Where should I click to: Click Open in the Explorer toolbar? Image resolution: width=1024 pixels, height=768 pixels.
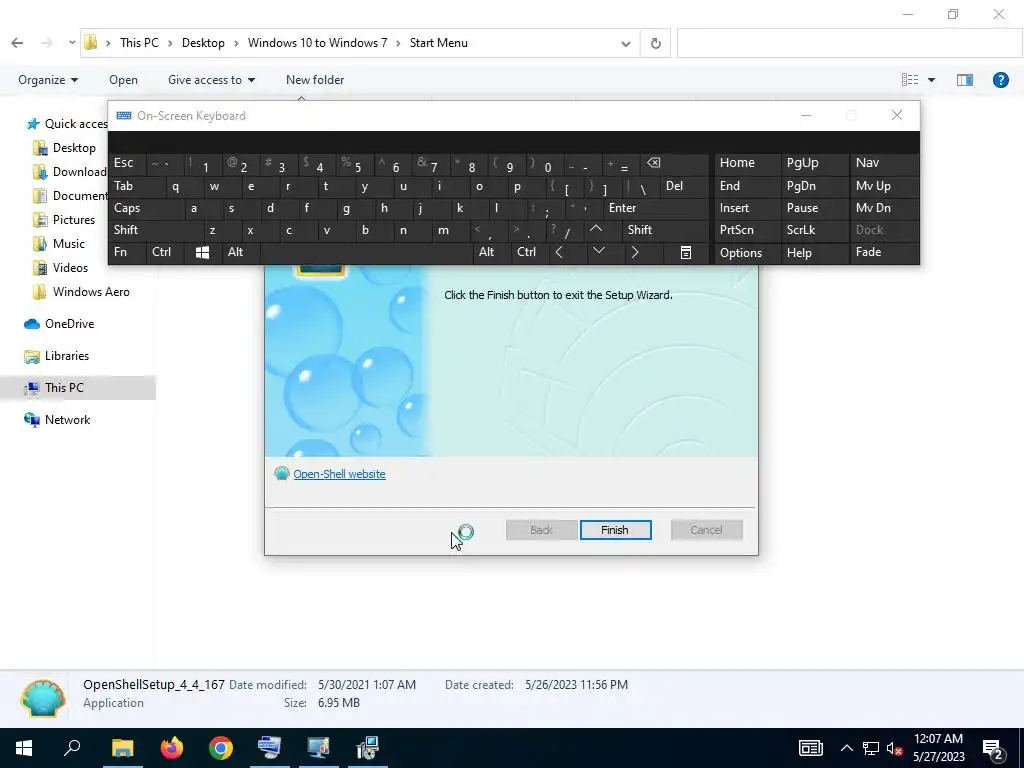click(123, 80)
